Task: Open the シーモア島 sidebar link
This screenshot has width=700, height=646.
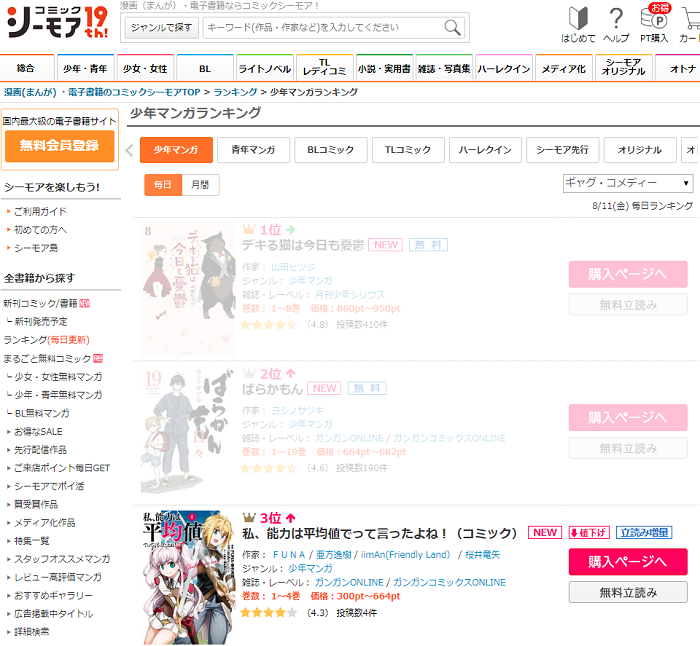Action: pyautogui.click(x=36, y=248)
